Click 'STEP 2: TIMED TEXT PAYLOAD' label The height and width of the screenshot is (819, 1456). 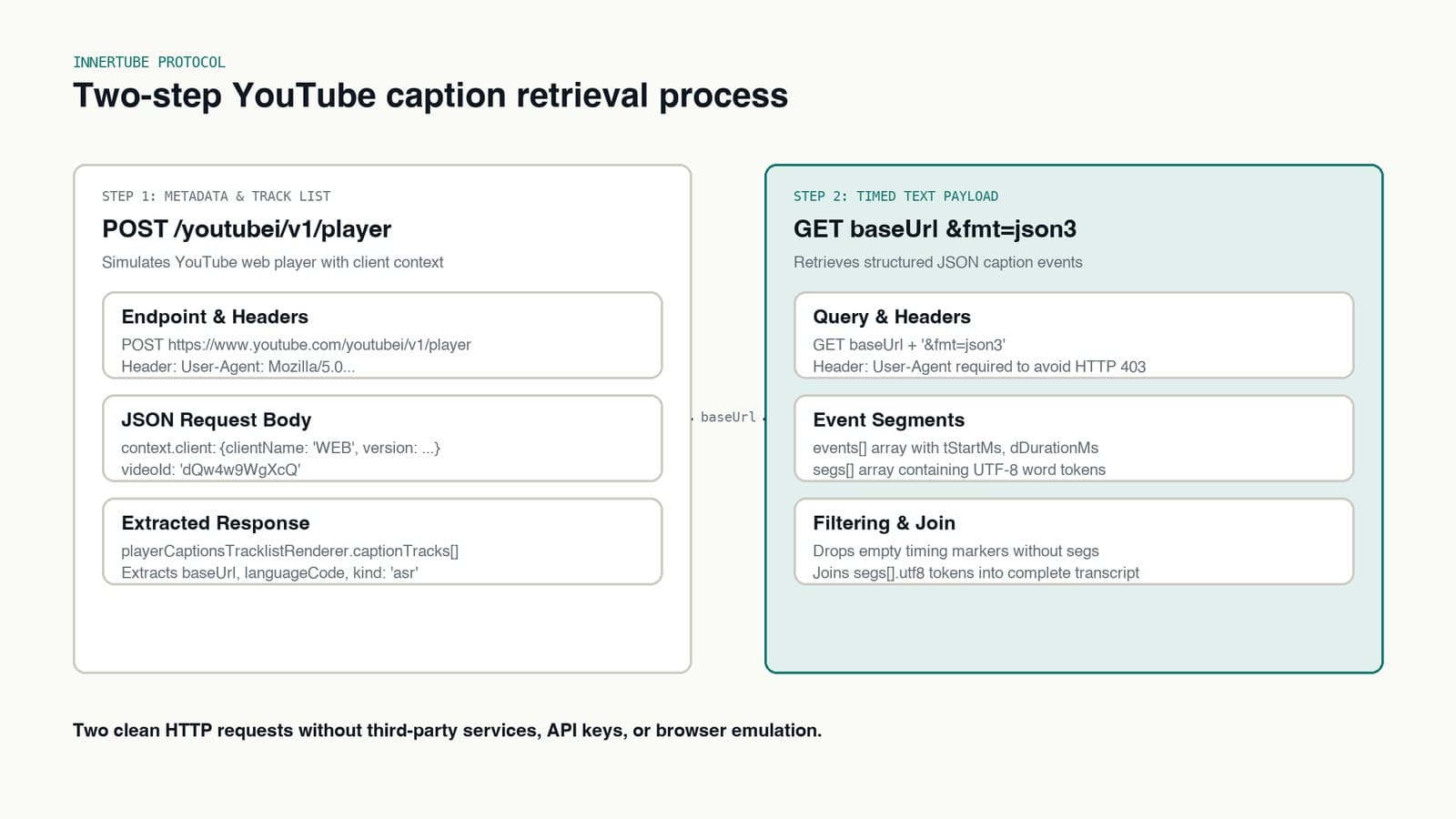coord(895,196)
